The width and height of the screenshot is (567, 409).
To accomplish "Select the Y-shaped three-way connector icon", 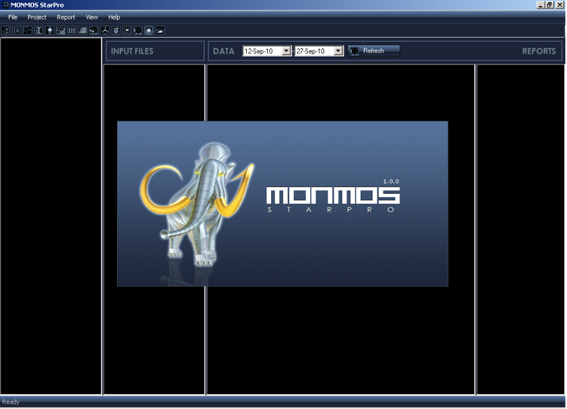I will (x=105, y=30).
